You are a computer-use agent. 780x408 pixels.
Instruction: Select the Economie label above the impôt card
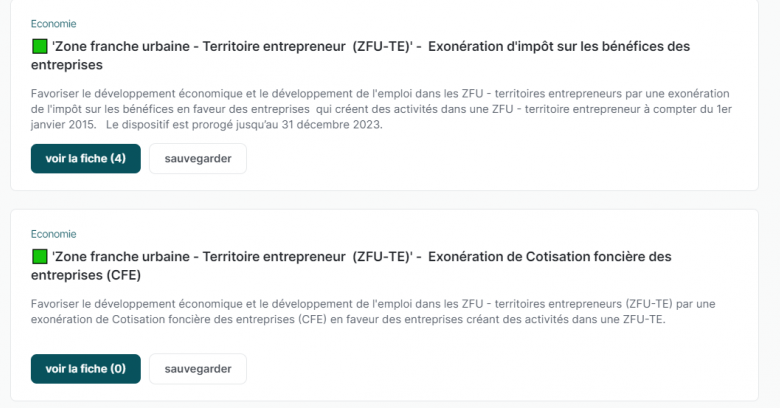pyautogui.click(x=53, y=23)
